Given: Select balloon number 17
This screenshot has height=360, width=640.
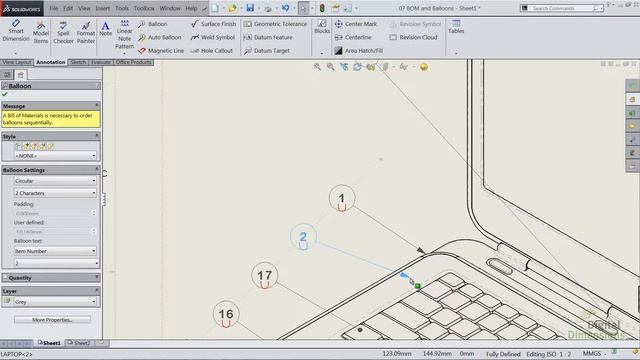Looking at the screenshot, I should [264, 276].
